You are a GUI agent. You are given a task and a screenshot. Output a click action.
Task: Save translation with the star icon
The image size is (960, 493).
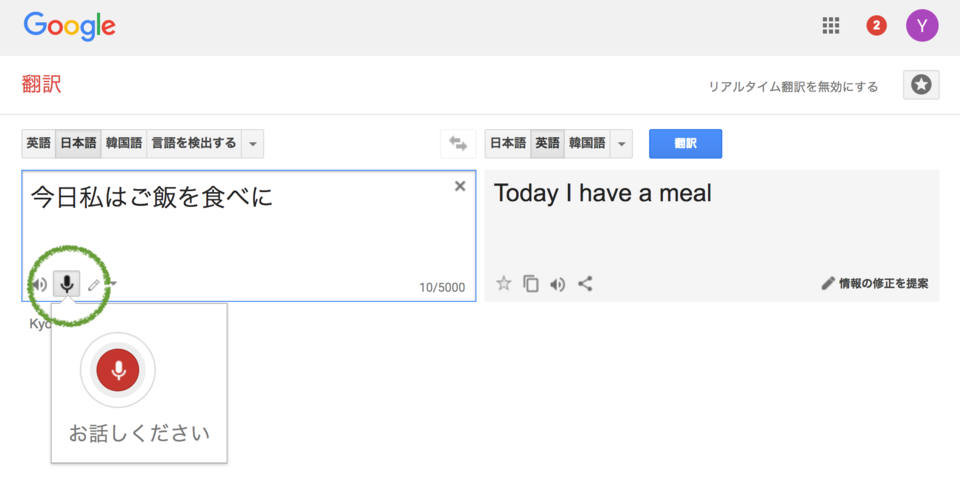(503, 284)
